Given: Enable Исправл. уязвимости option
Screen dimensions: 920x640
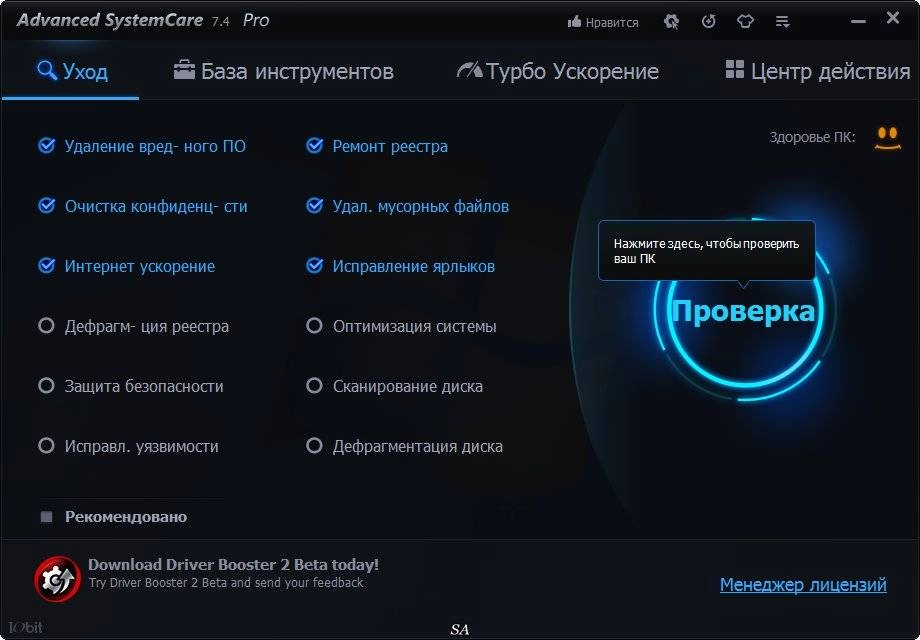Looking at the screenshot, I should [46, 445].
